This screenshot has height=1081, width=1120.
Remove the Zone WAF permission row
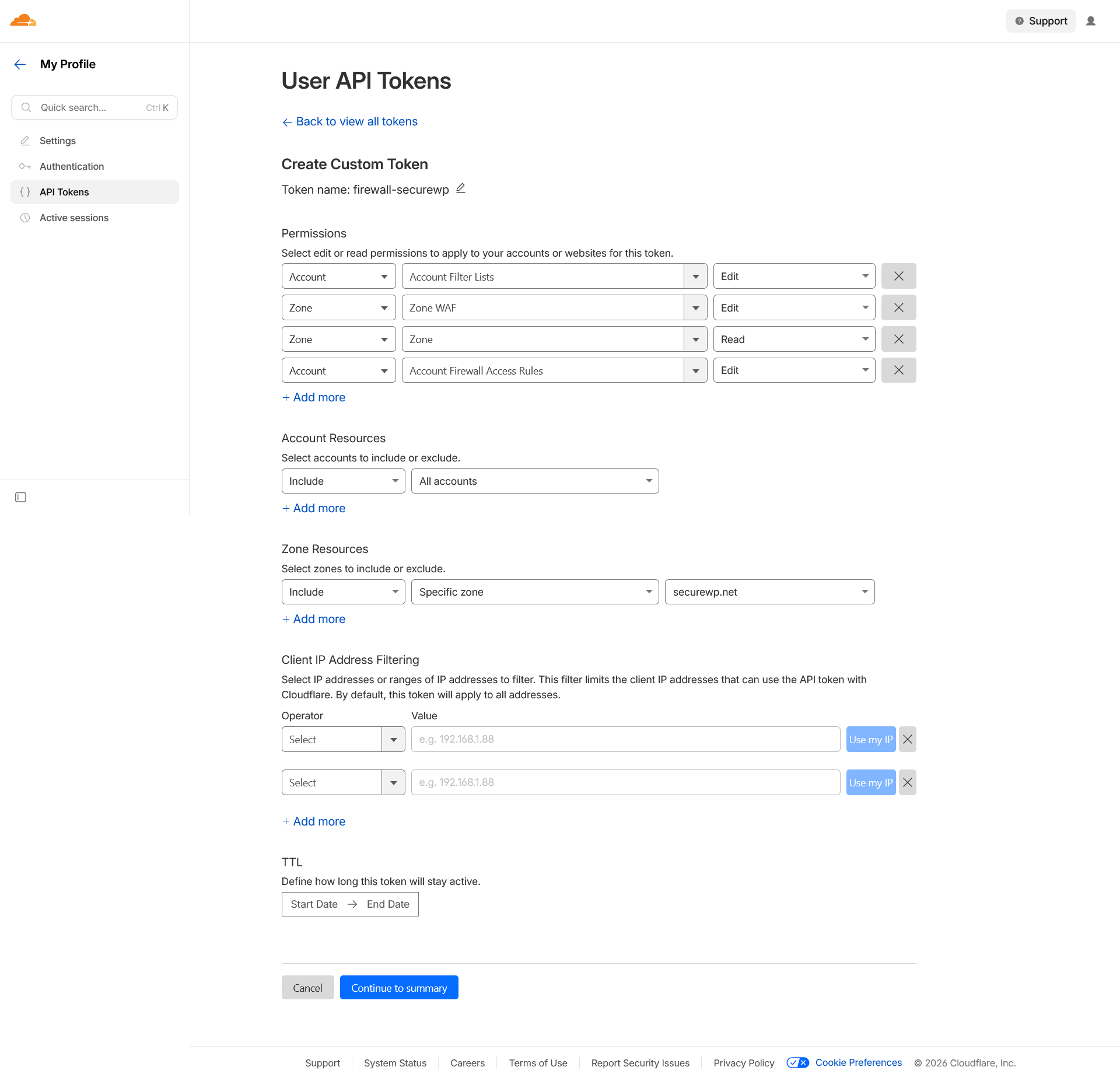(x=898, y=307)
